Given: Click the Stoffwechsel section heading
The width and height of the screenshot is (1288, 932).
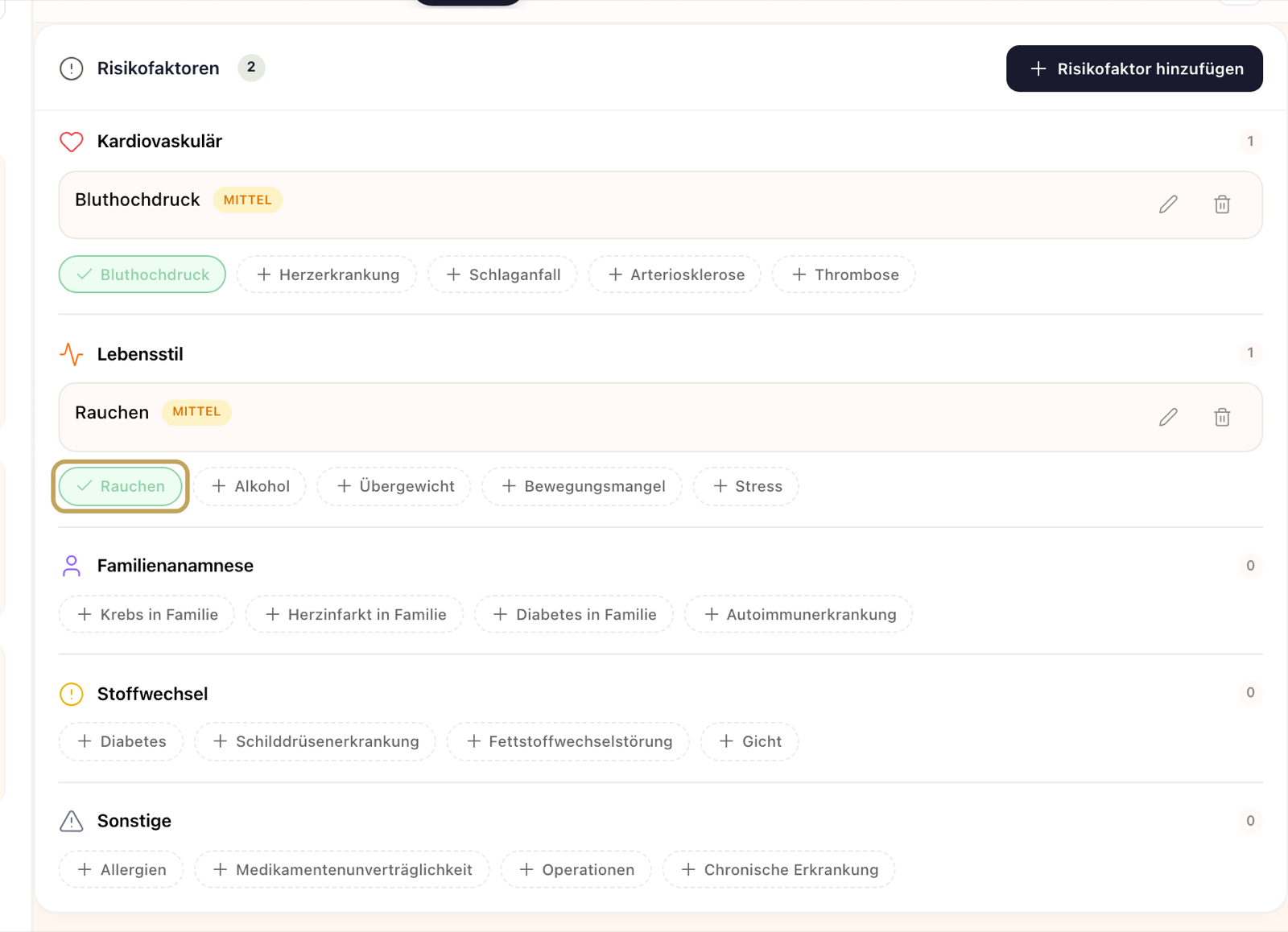Looking at the screenshot, I should click(x=153, y=694).
